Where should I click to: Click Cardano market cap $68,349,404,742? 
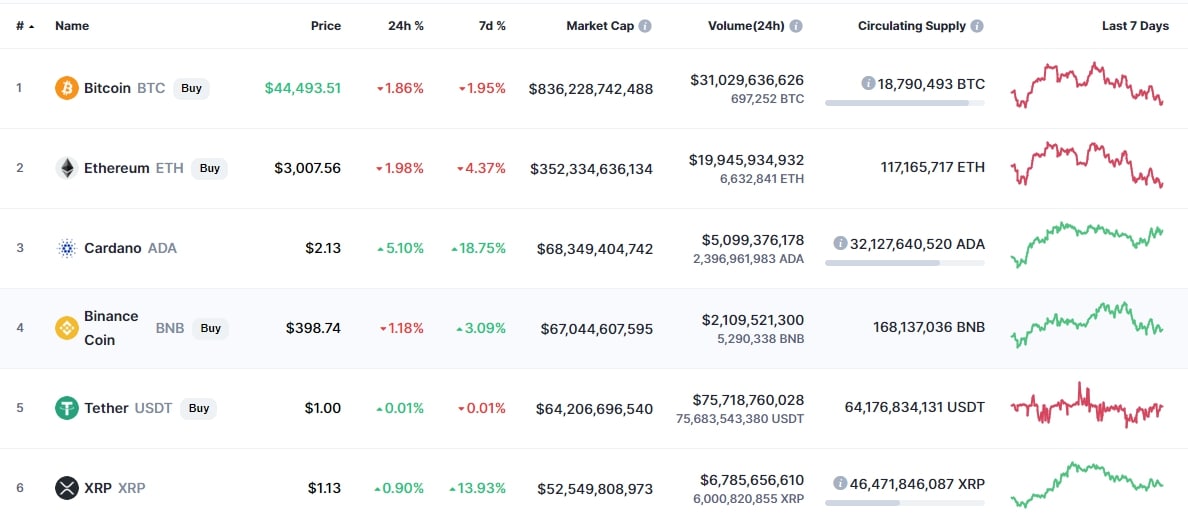pos(595,248)
